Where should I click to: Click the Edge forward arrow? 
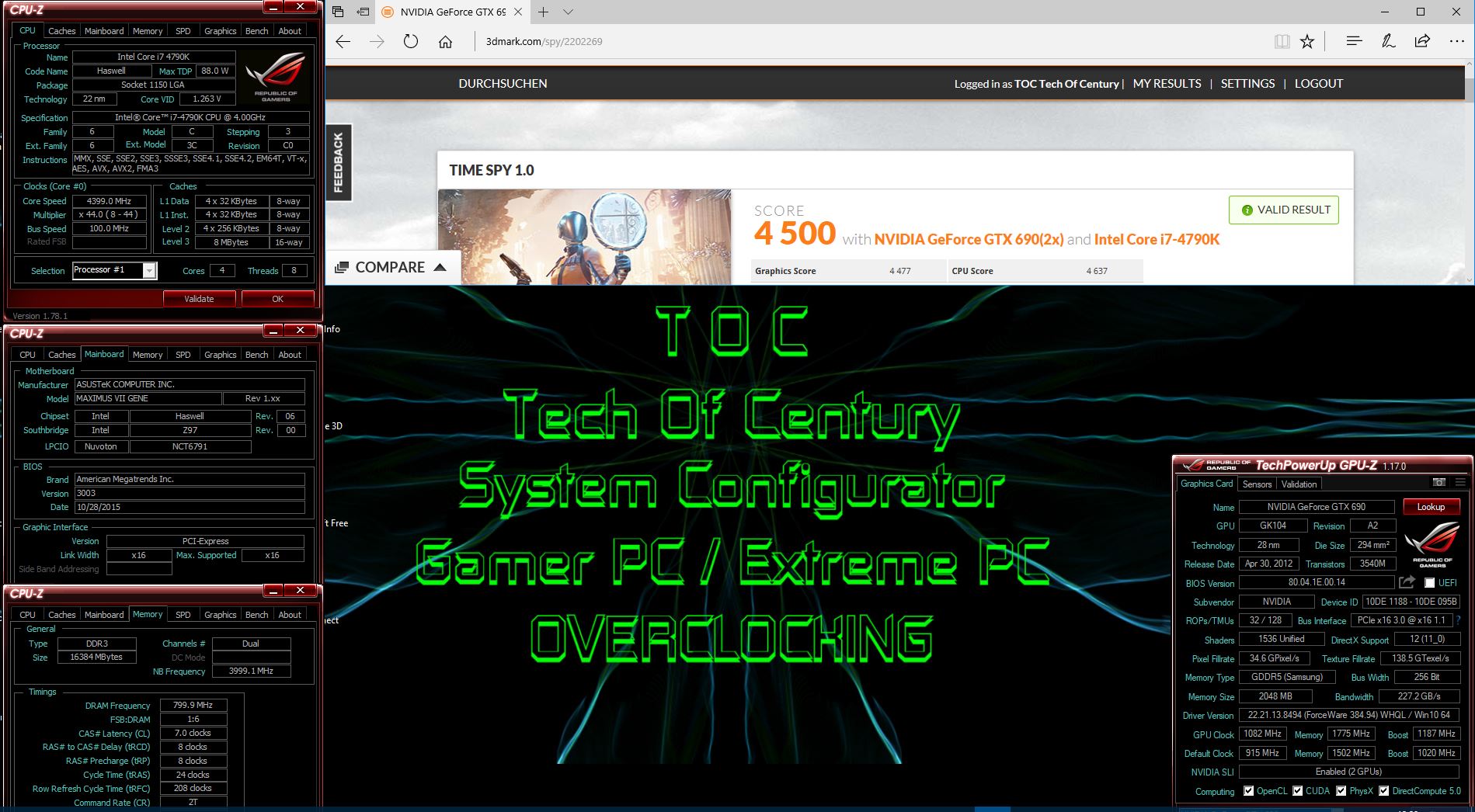coord(377,42)
